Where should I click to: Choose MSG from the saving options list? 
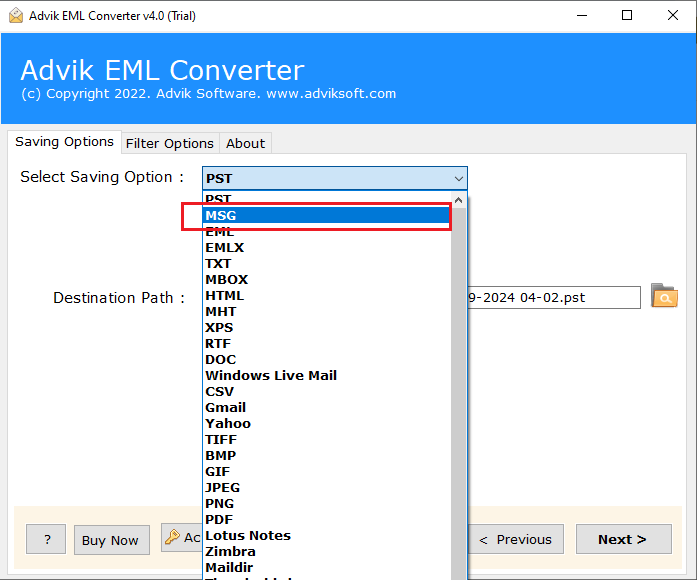327,216
